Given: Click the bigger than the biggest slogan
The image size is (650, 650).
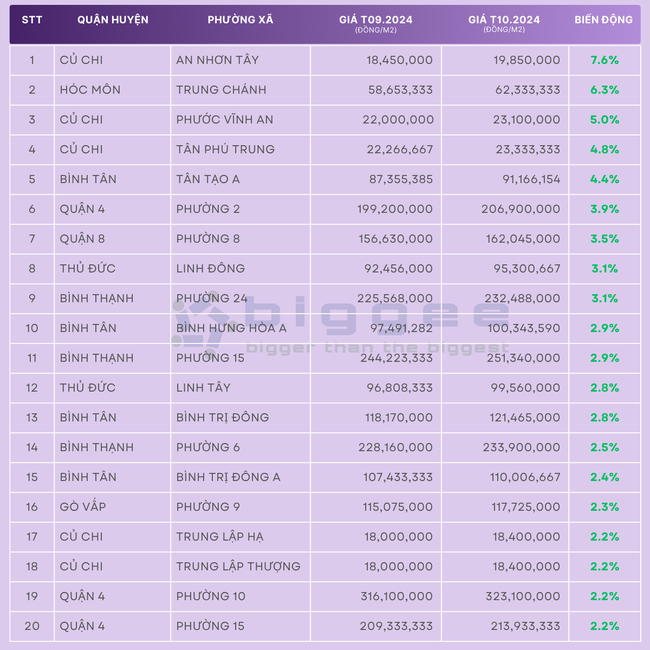Looking at the screenshot, I should [x=378, y=347].
